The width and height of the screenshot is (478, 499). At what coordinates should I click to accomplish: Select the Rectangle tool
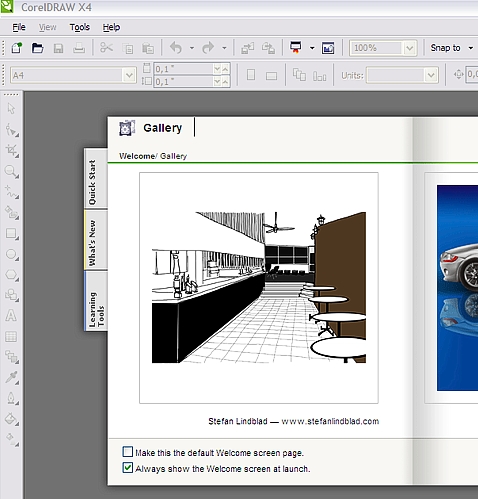click(12, 234)
